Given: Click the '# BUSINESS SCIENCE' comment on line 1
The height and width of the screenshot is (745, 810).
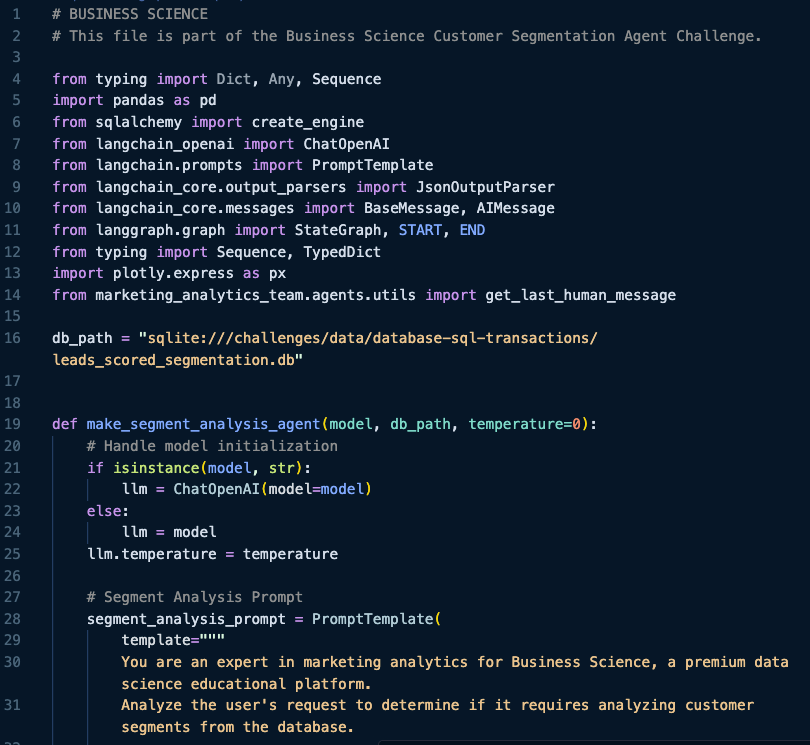Looking at the screenshot, I should pyautogui.click(x=130, y=14).
